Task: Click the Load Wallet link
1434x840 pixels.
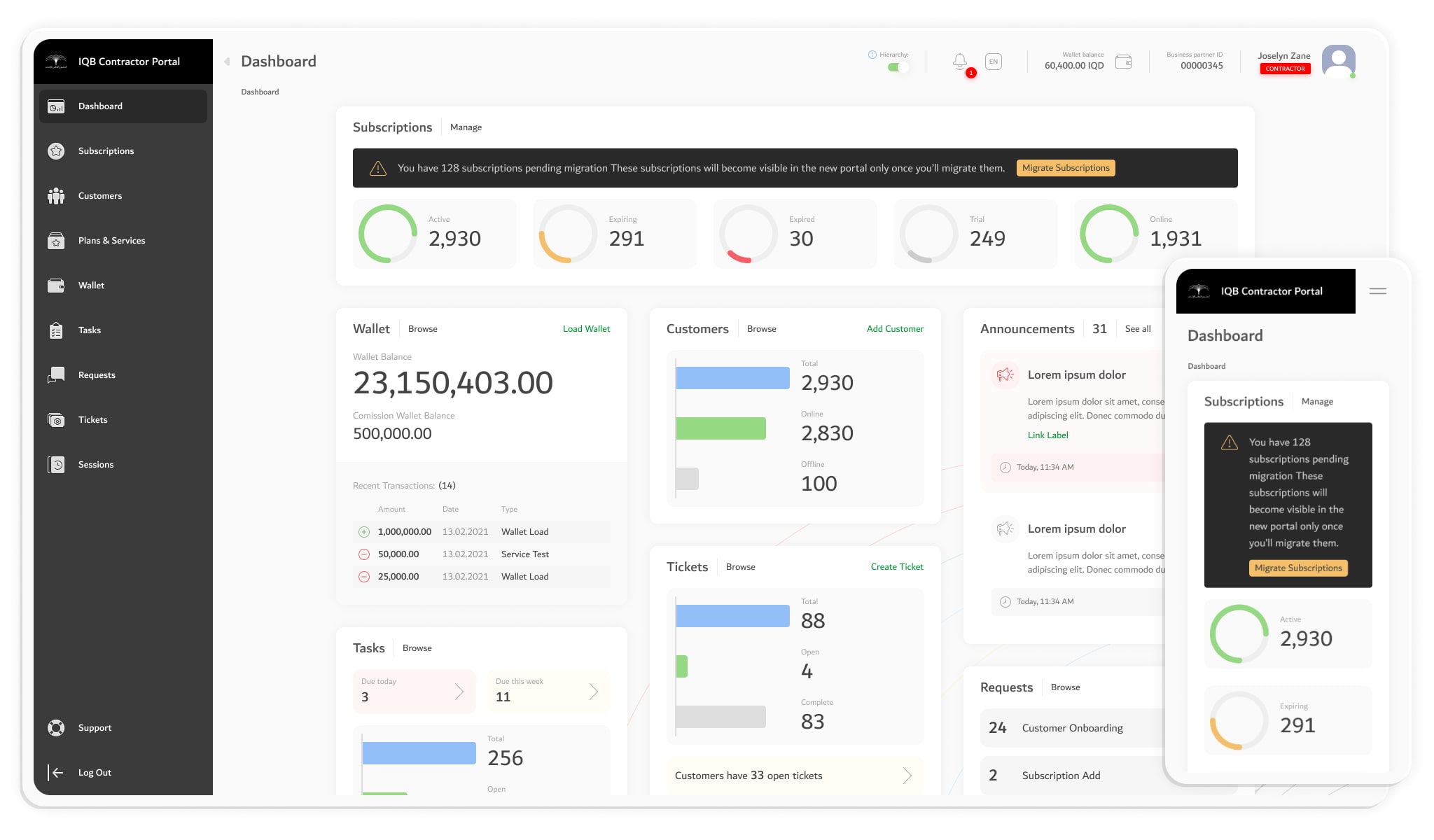Action: 586,329
